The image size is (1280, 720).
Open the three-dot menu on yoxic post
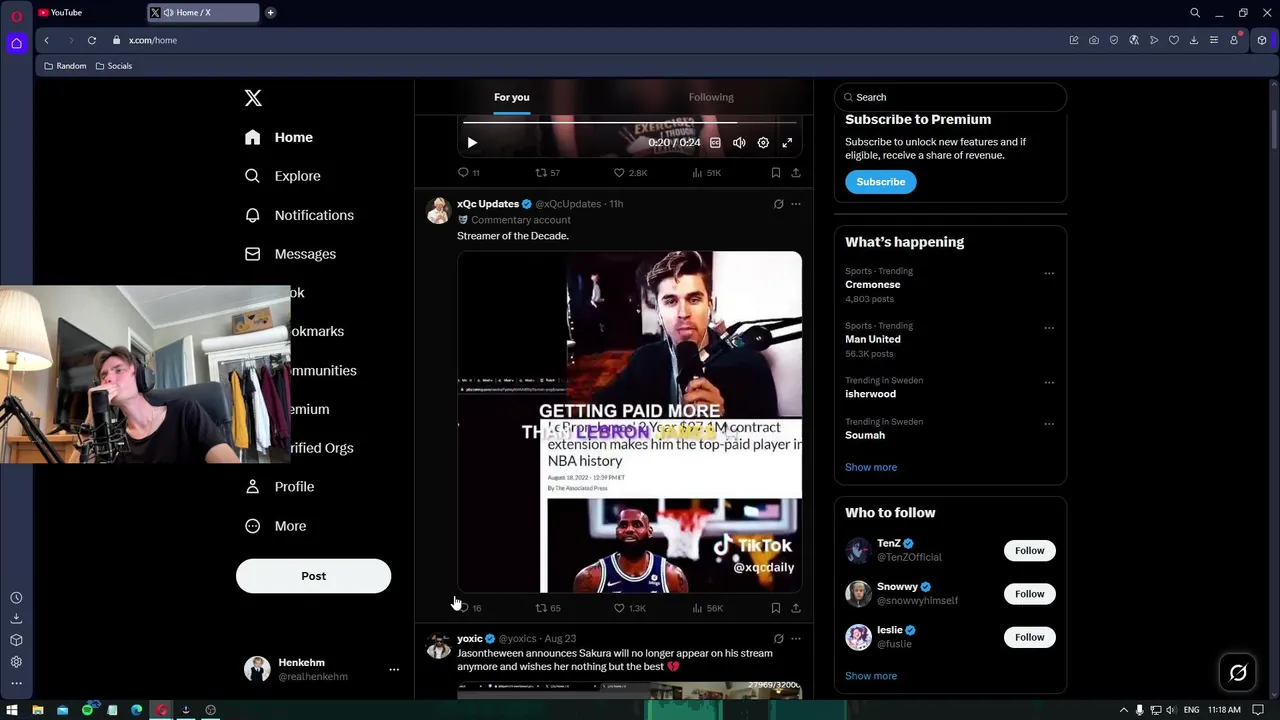coord(796,639)
